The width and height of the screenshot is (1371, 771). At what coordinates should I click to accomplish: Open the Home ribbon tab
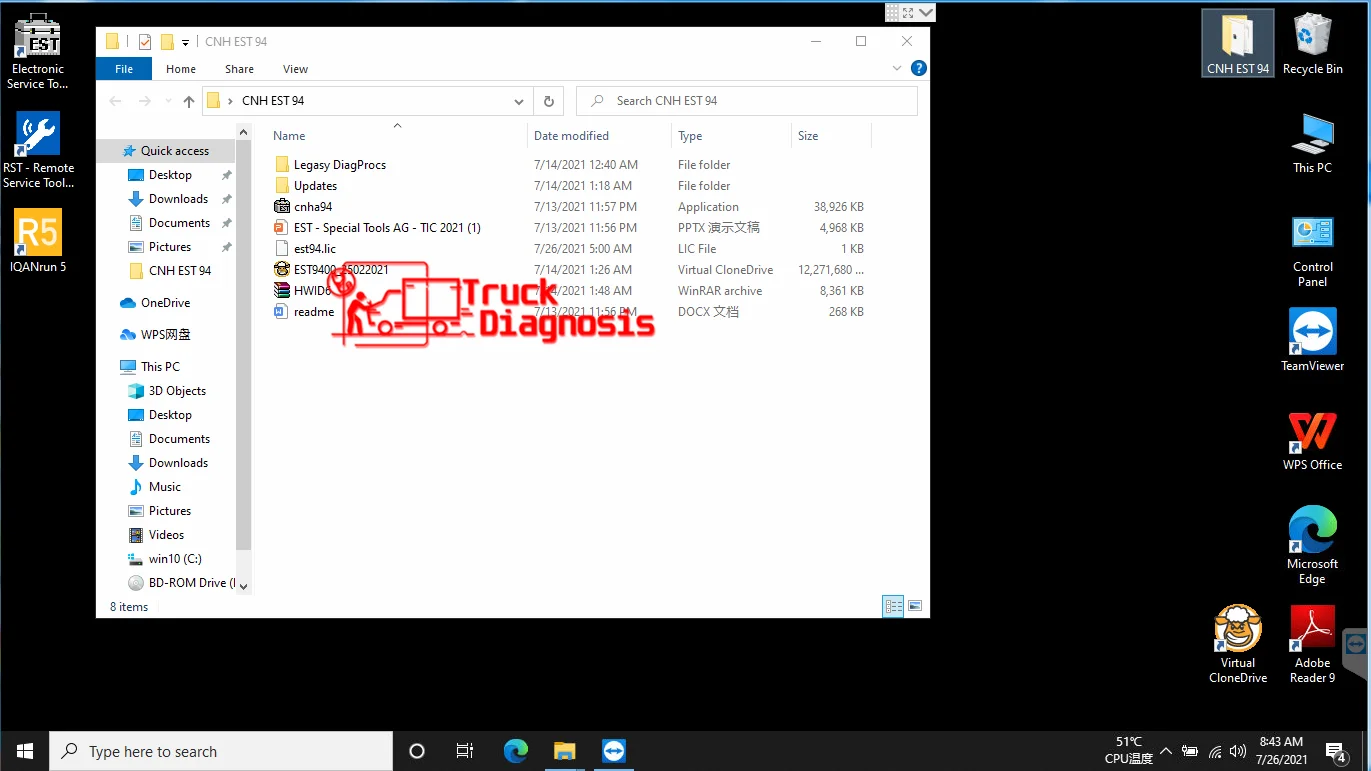[181, 69]
